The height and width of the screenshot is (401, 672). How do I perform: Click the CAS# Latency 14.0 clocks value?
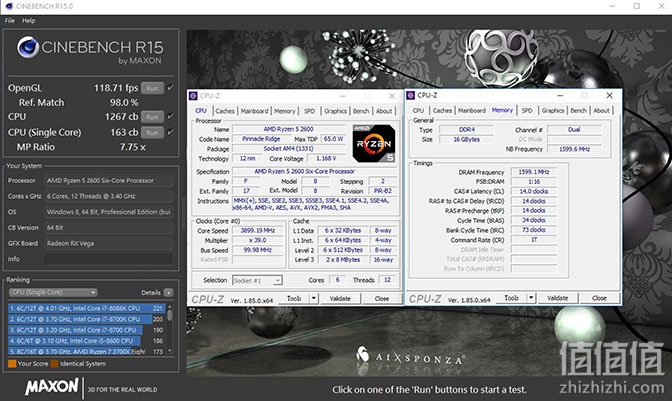click(534, 192)
